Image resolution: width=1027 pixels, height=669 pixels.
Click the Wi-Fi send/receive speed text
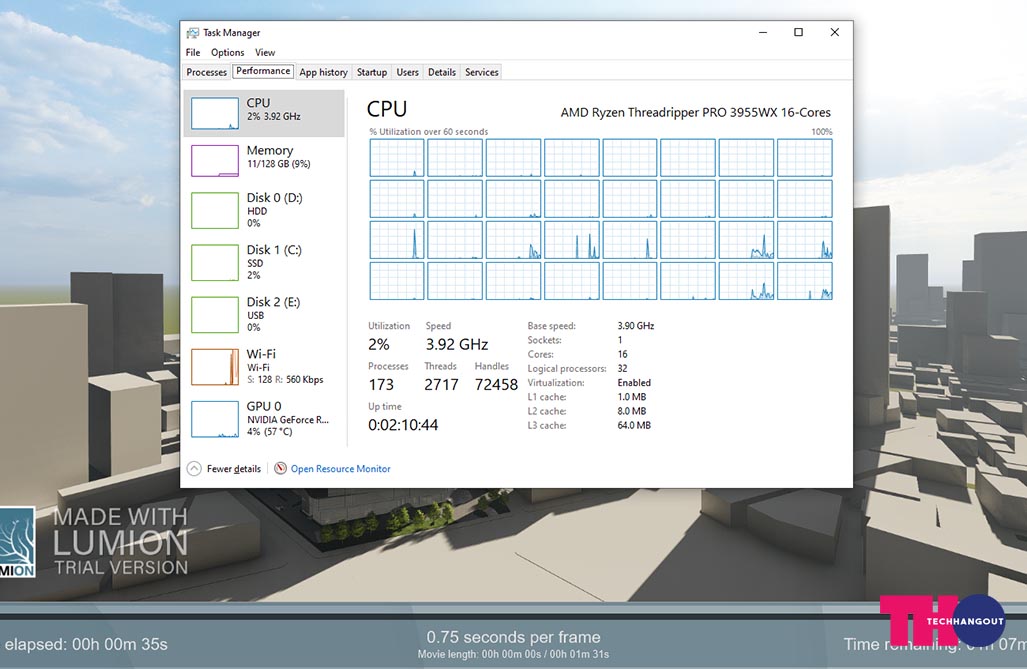285,379
